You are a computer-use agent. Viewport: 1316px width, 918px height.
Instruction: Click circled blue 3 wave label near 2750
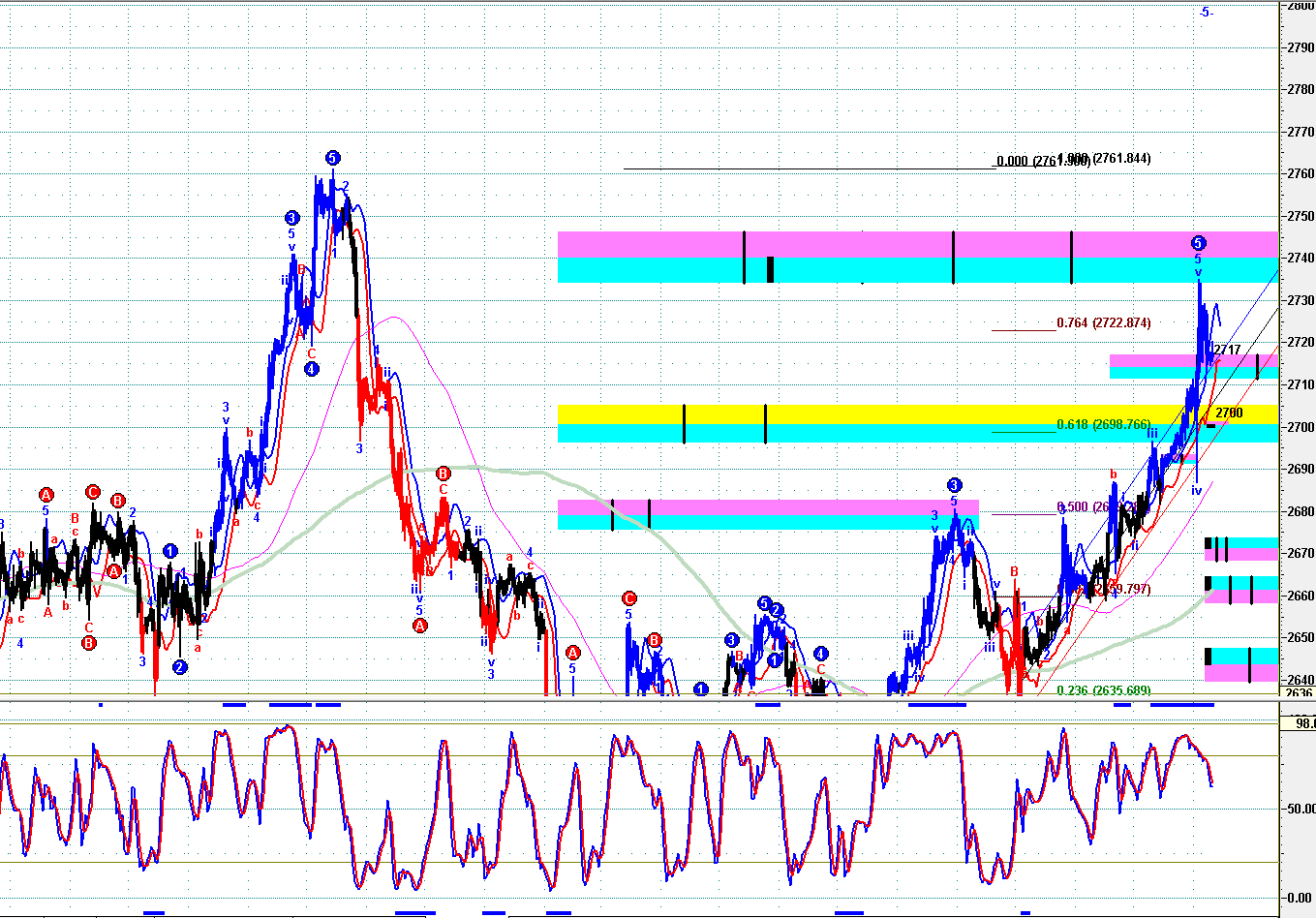291,218
